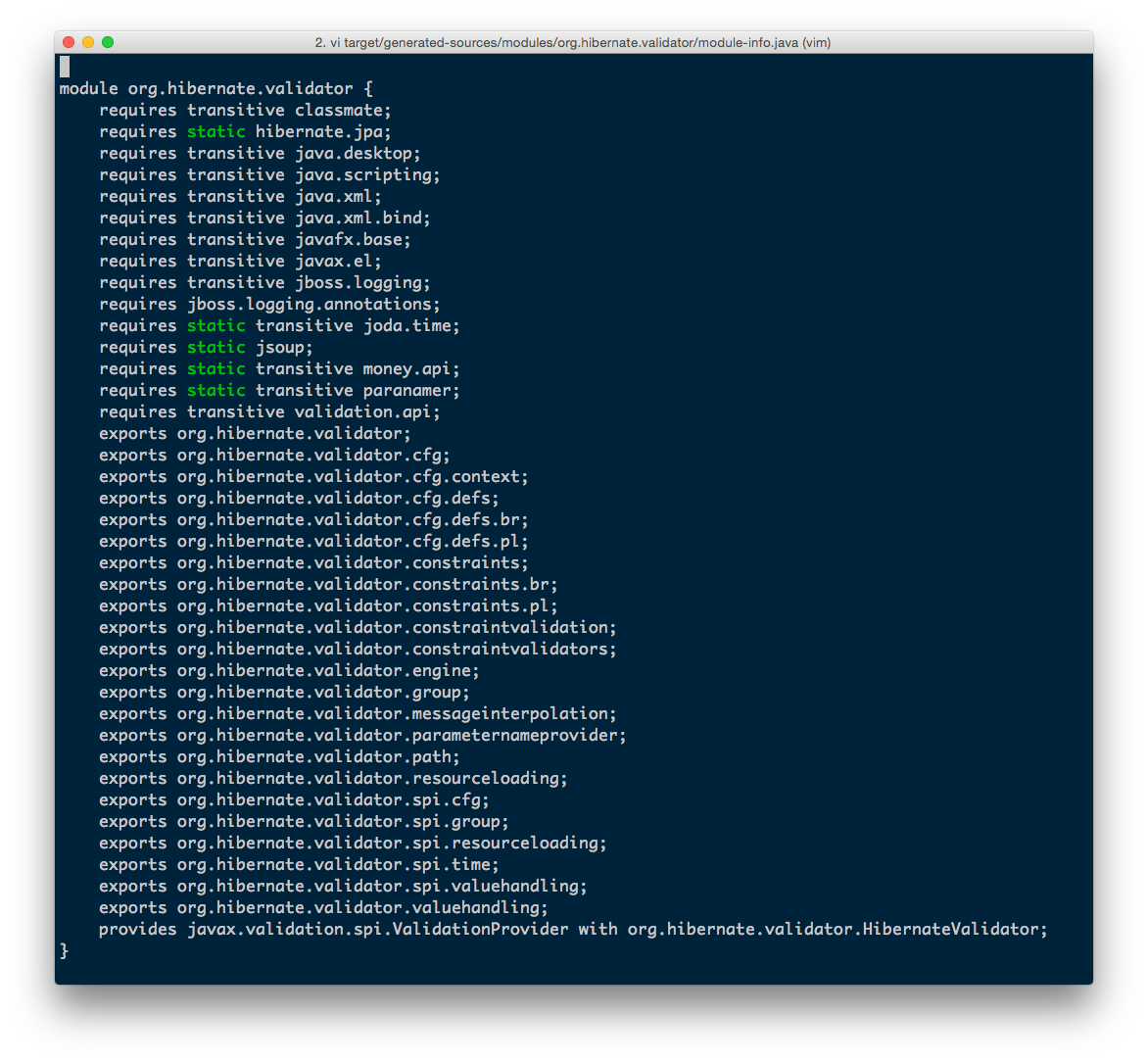Screen dimensions: 1148x1063
Task: Click the cursor block in the top-left corner
Action: 65,66
